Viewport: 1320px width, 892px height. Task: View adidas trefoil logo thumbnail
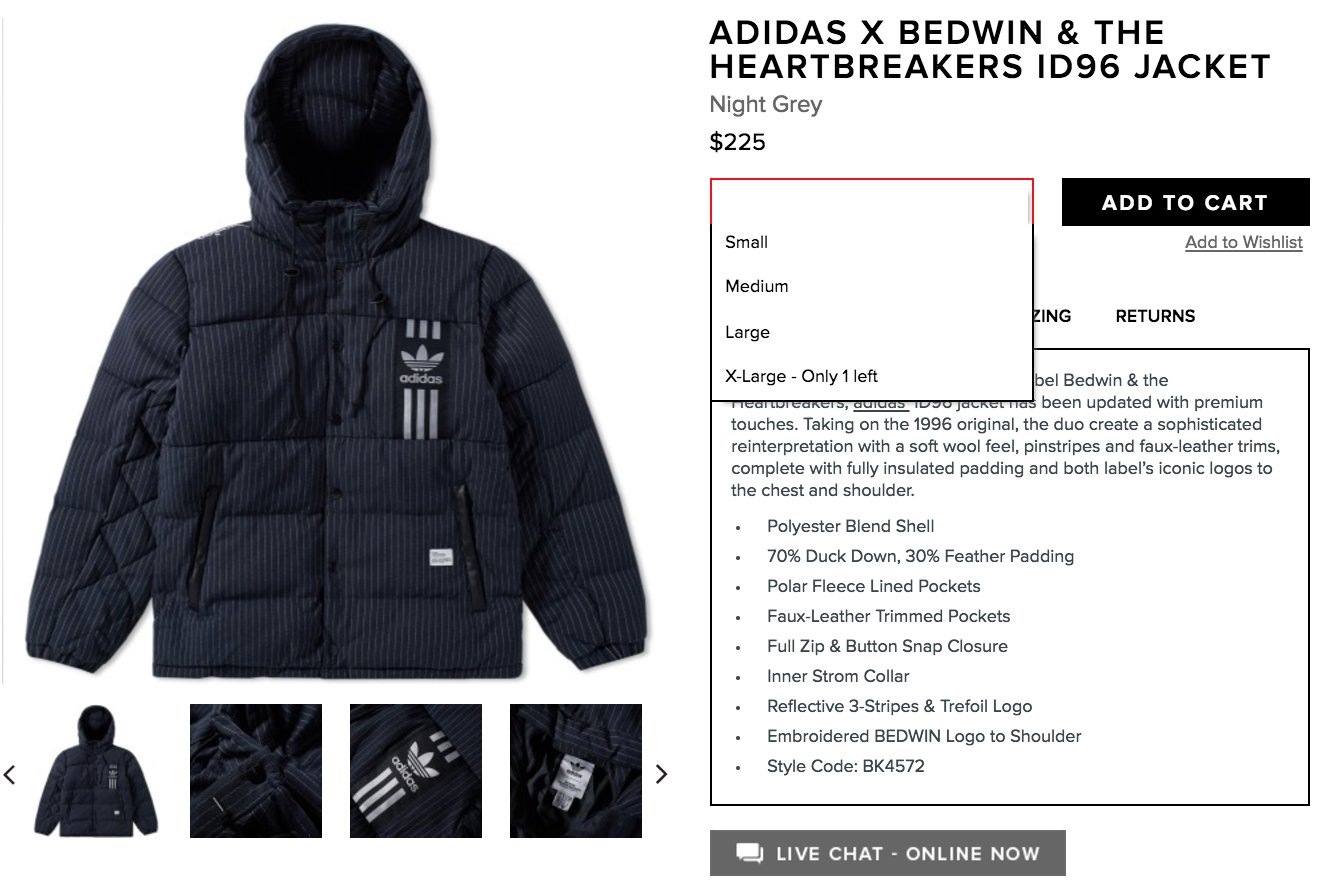[x=416, y=771]
